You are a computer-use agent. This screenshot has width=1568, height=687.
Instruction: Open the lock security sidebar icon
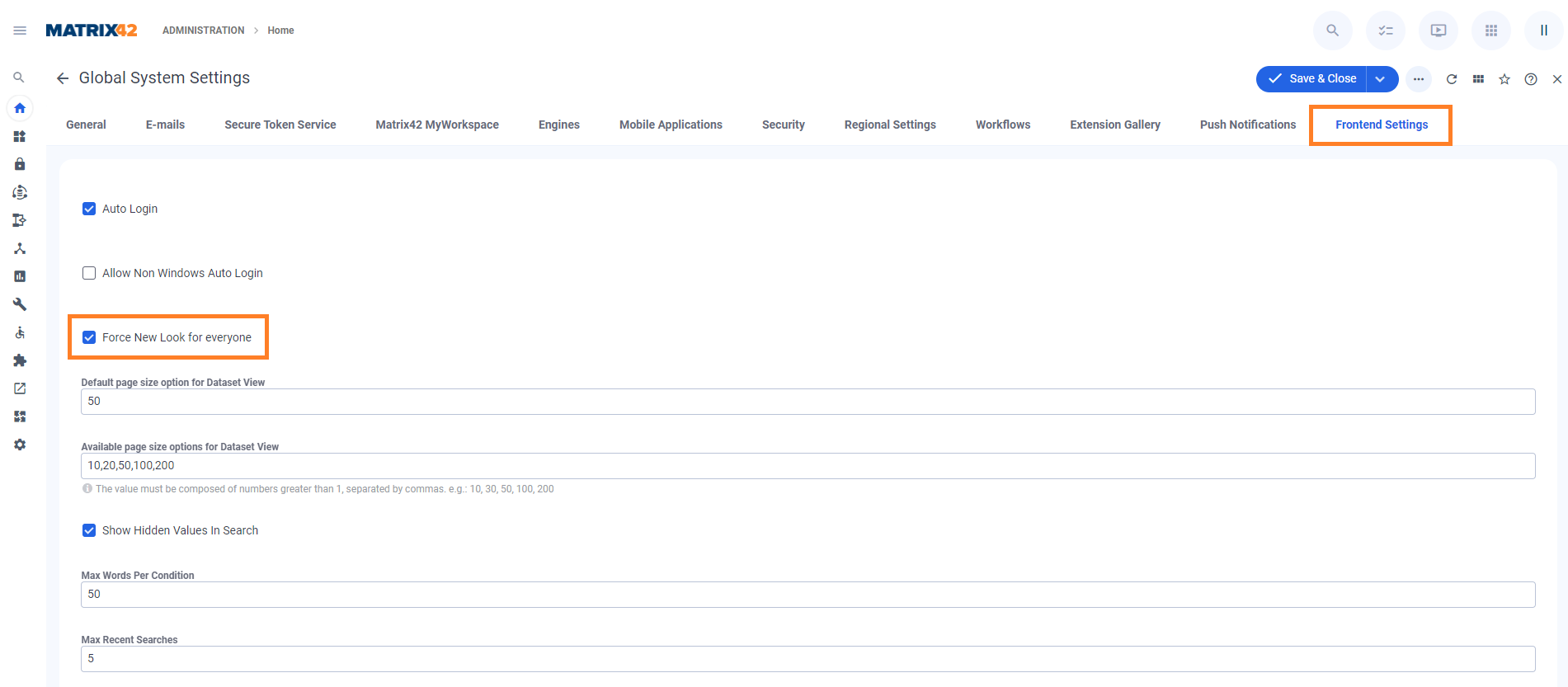pyautogui.click(x=20, y=164)
